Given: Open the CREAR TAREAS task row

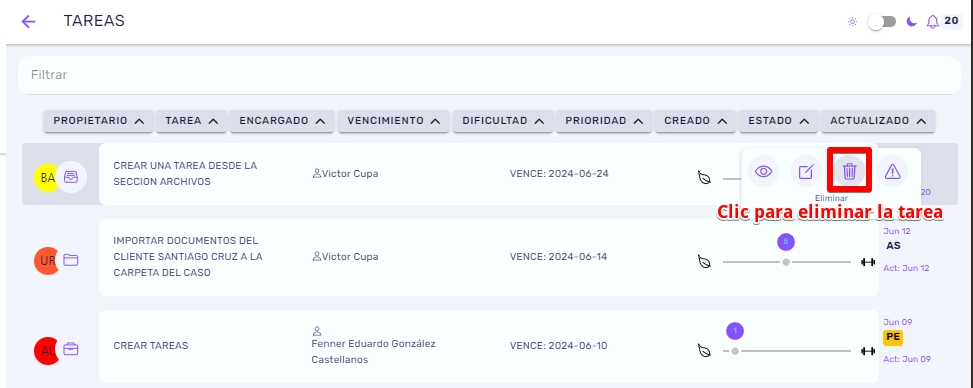Looking at the screenshot, I should click(x=489, y=346).
